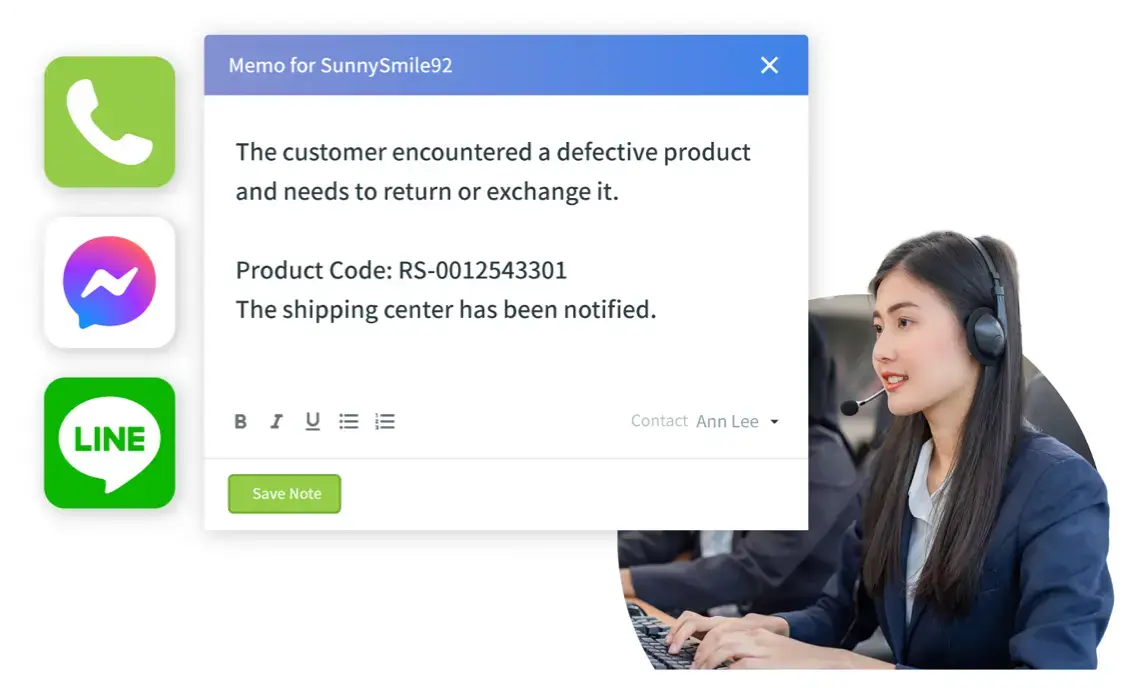Toggle bold formatting in the memo
This screenshot has height=688, width=1138.
click(x=241, y=422)
